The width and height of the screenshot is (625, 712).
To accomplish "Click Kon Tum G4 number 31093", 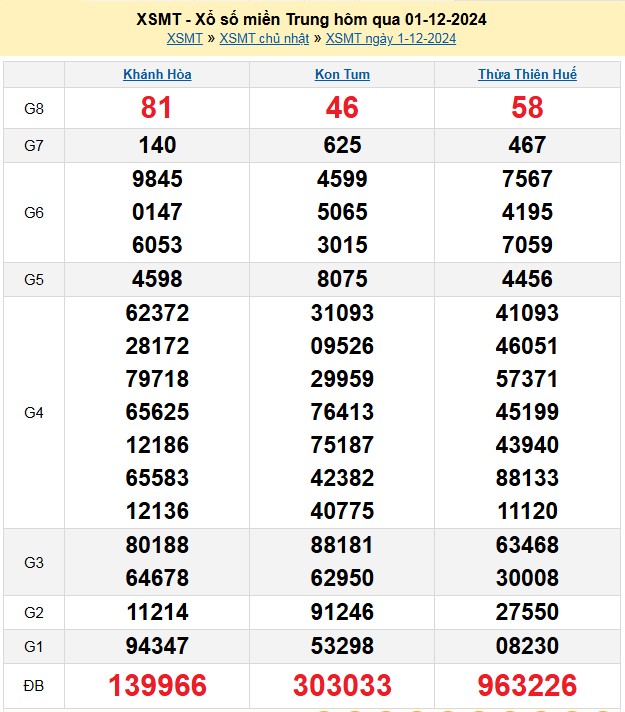I will (x=342, y=313).
